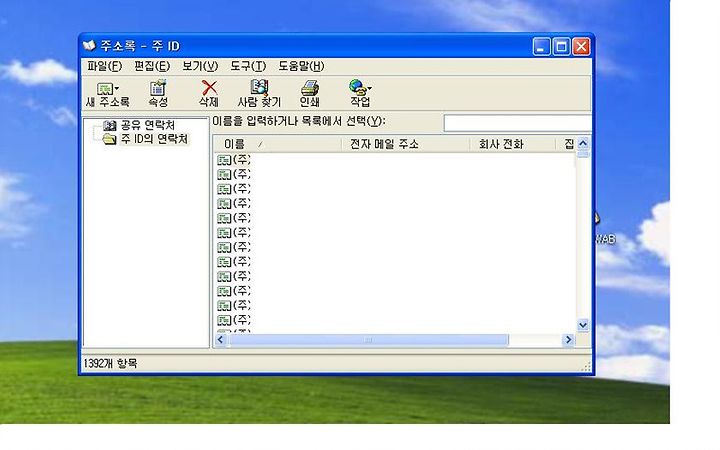The height and width of the screenshot is (450, 720).
Task: Click the vertical scrollbar down arrow
Action: coord(583,325)
